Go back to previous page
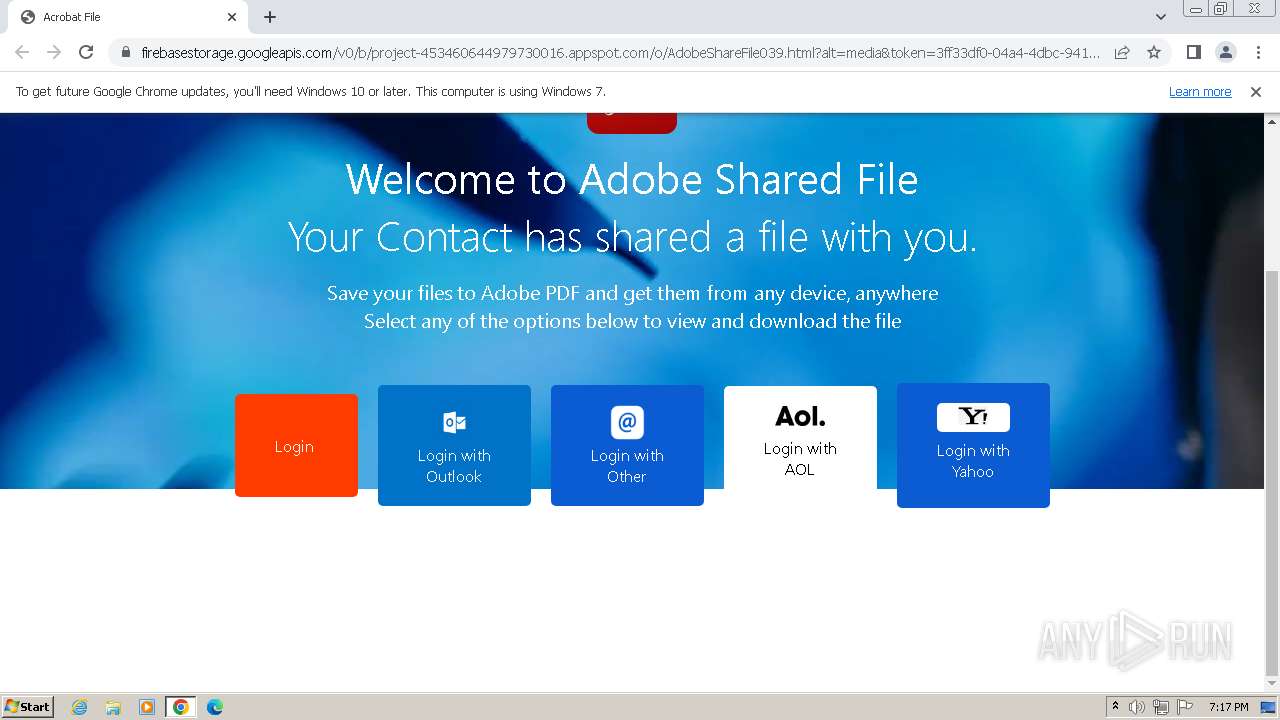The image size is (1280, 720). 22,52
